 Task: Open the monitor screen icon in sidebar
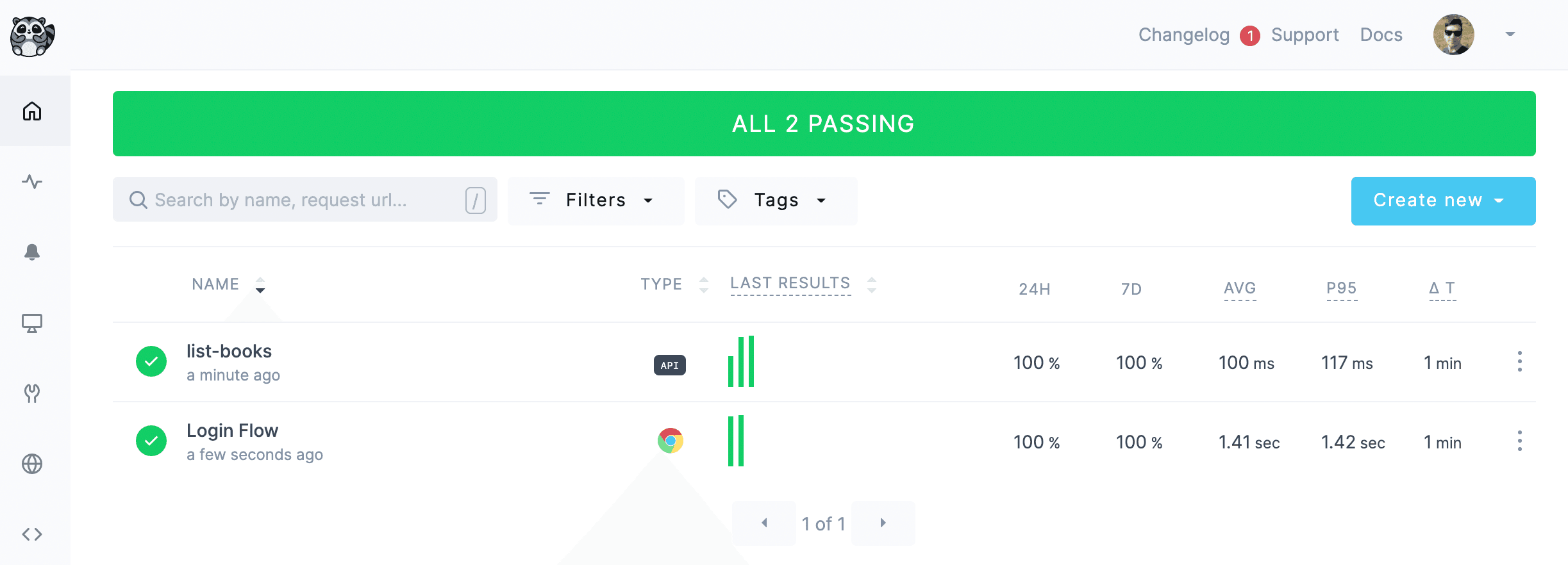click(x=32, y=323)
